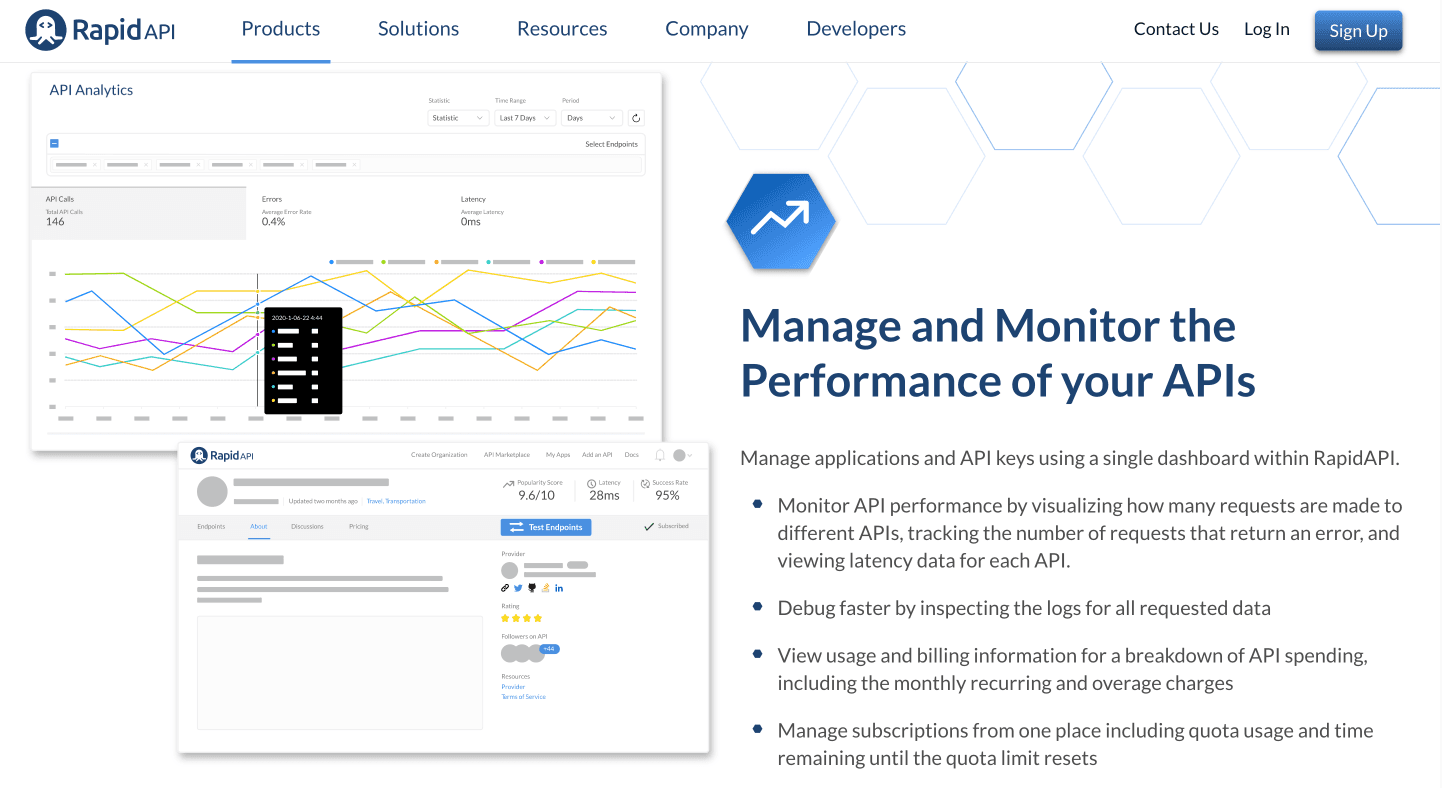Click the RapidAPI logo in the dashboard preview

222,455
